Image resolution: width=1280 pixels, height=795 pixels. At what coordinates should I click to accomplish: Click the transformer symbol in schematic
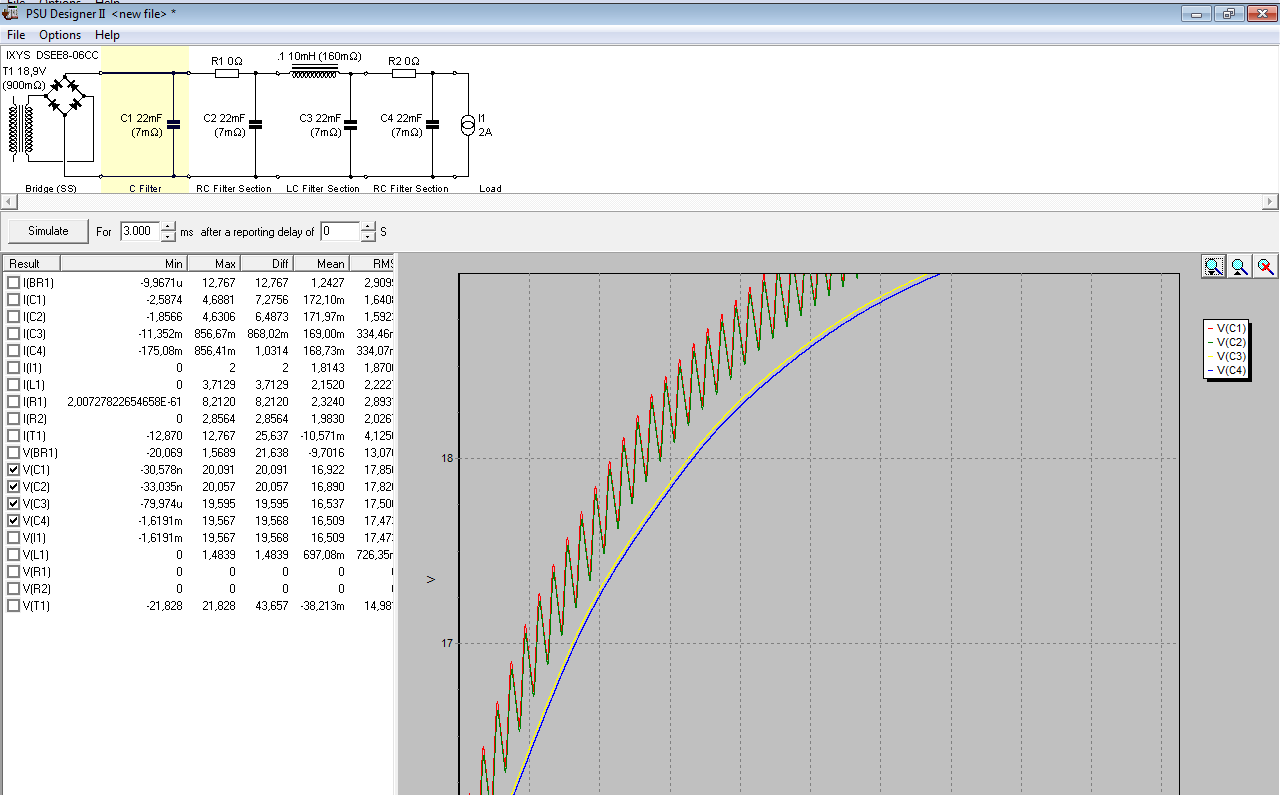21,129
